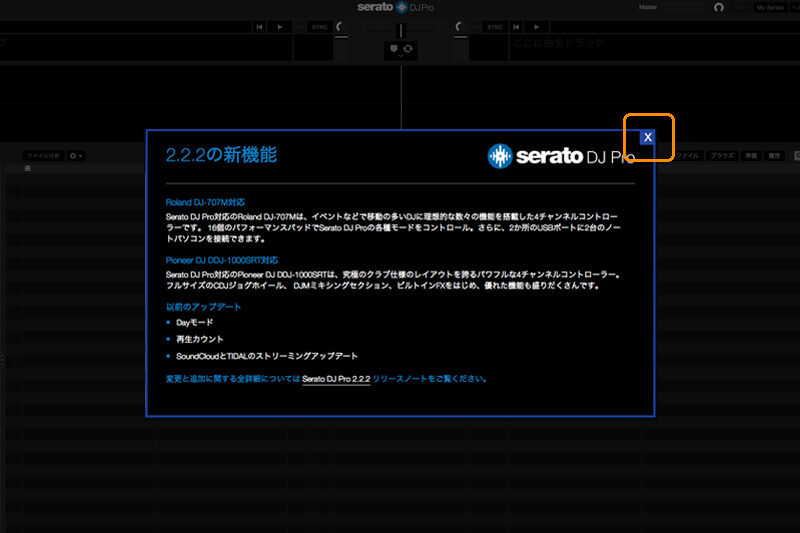800x533 pixels.
Task: Click the right deck play button
Action: coord(536,27)
